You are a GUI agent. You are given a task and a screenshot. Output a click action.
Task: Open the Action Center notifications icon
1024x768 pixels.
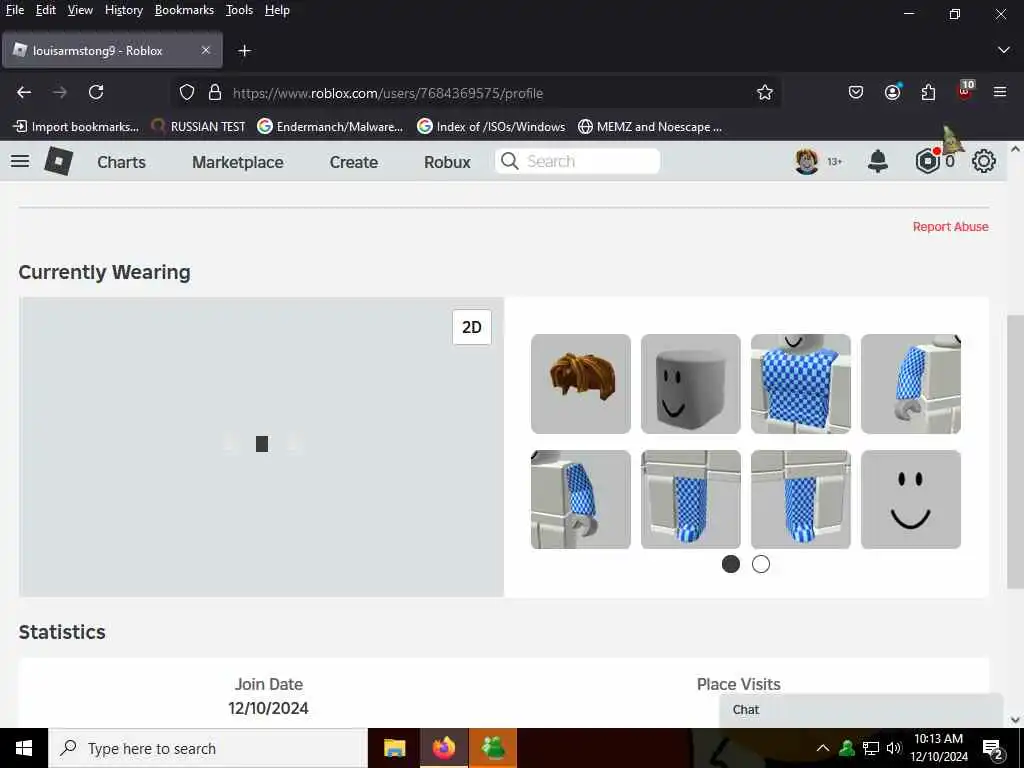(x=993, y=750)
